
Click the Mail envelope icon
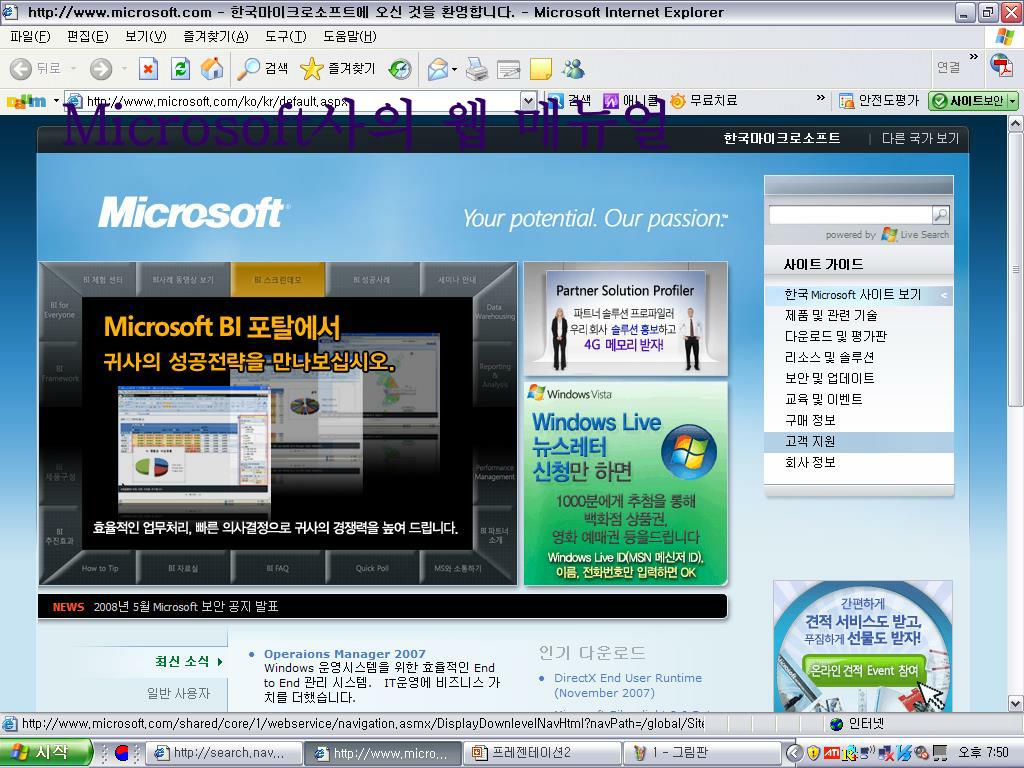click(x=438, y=69)
